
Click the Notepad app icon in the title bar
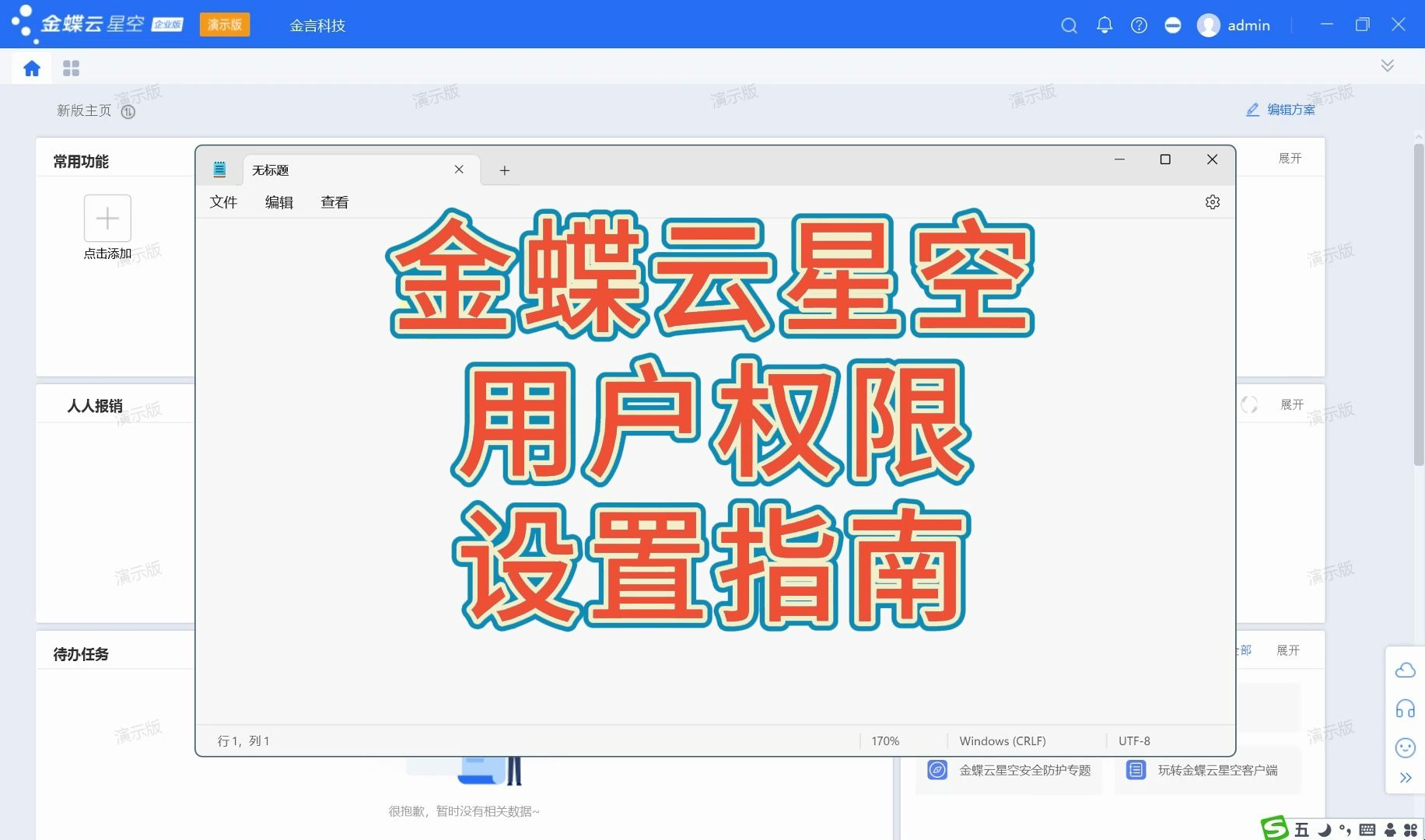point(219,169)
